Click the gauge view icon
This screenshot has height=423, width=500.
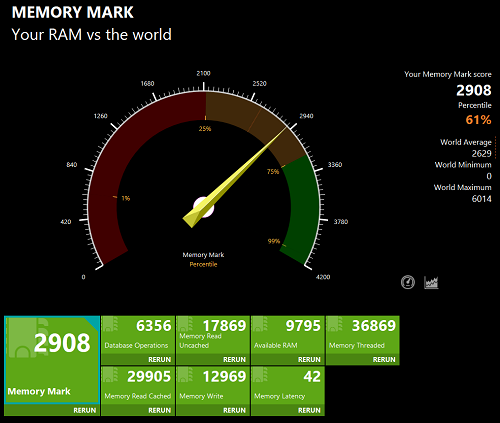[x=408, y=282]
